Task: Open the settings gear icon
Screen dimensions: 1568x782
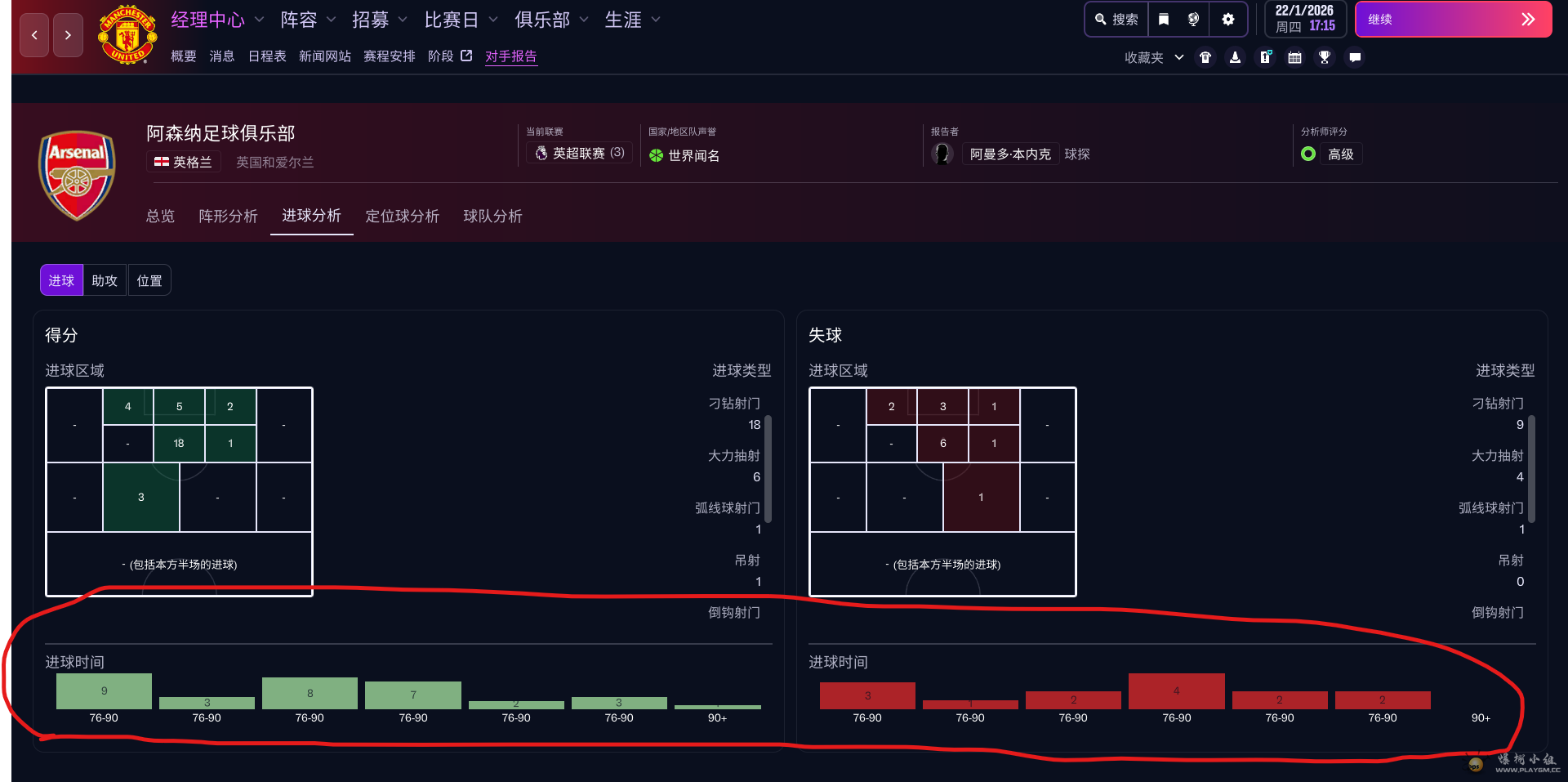Action: tap(1227, 20)
